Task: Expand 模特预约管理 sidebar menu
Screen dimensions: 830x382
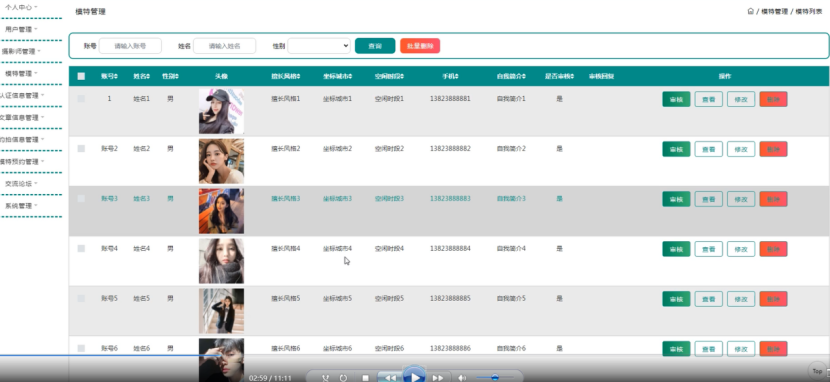Action: pyautogui.click(x=22, y=162)
